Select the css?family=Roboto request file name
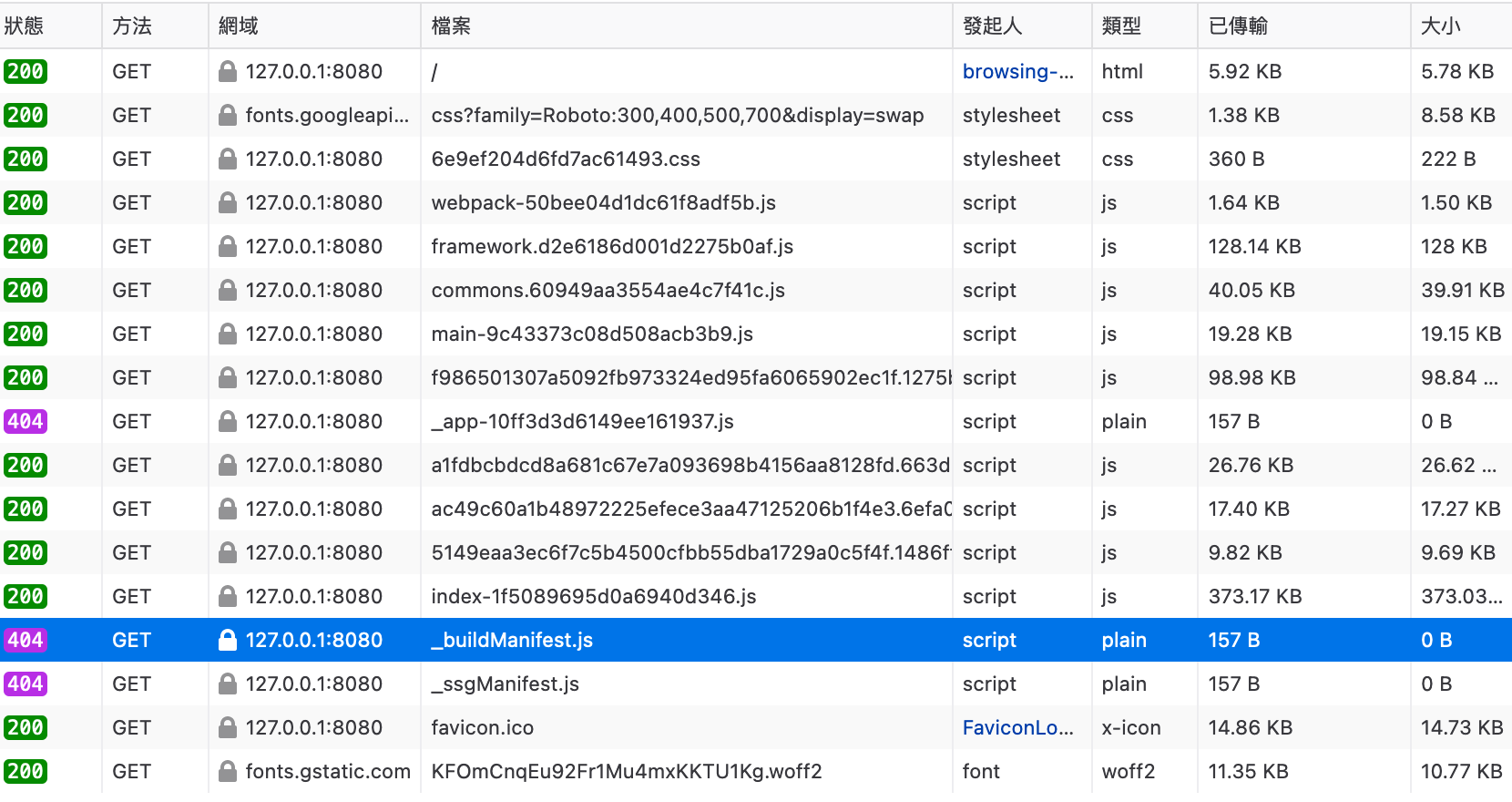 [x=677, y=115]
